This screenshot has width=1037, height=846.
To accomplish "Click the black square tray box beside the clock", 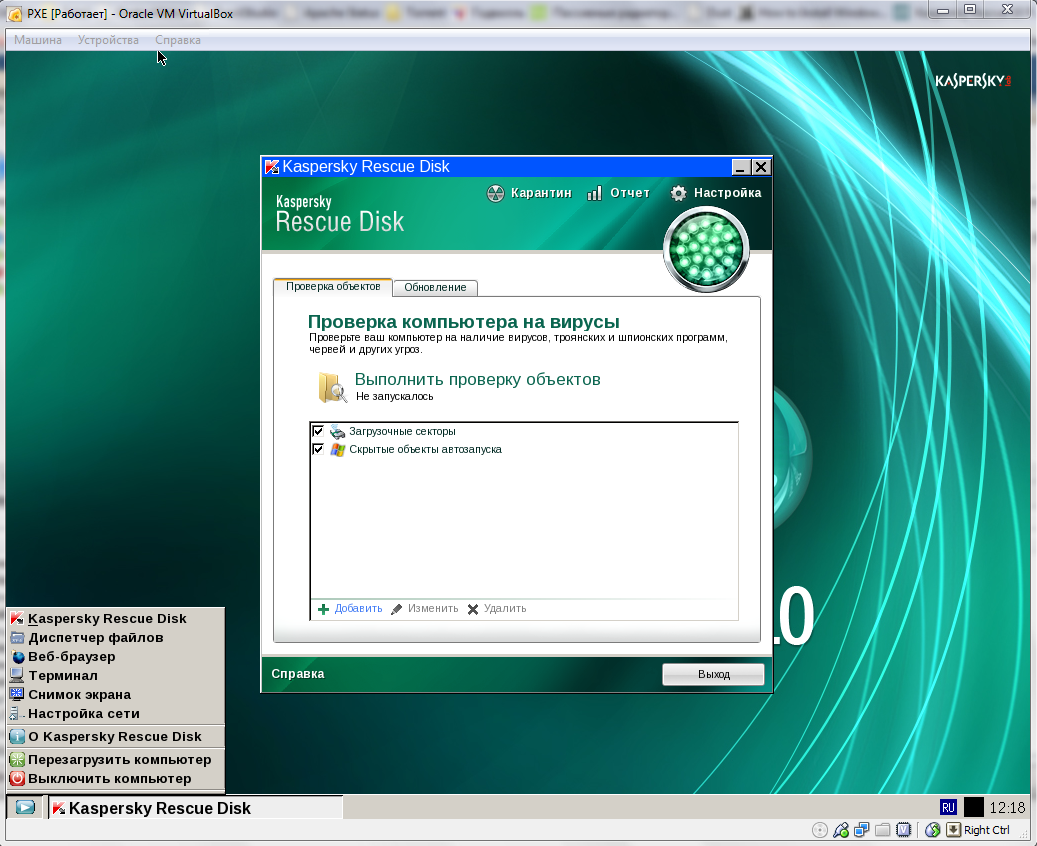I will [x=974, y=807].
